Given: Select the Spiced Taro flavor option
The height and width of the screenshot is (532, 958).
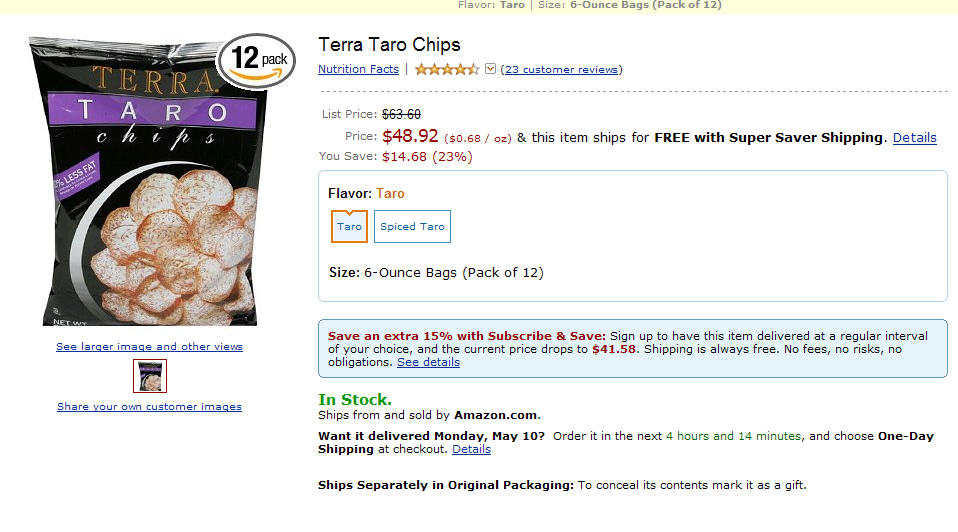Looking at the screenshot, I should 412,227.
